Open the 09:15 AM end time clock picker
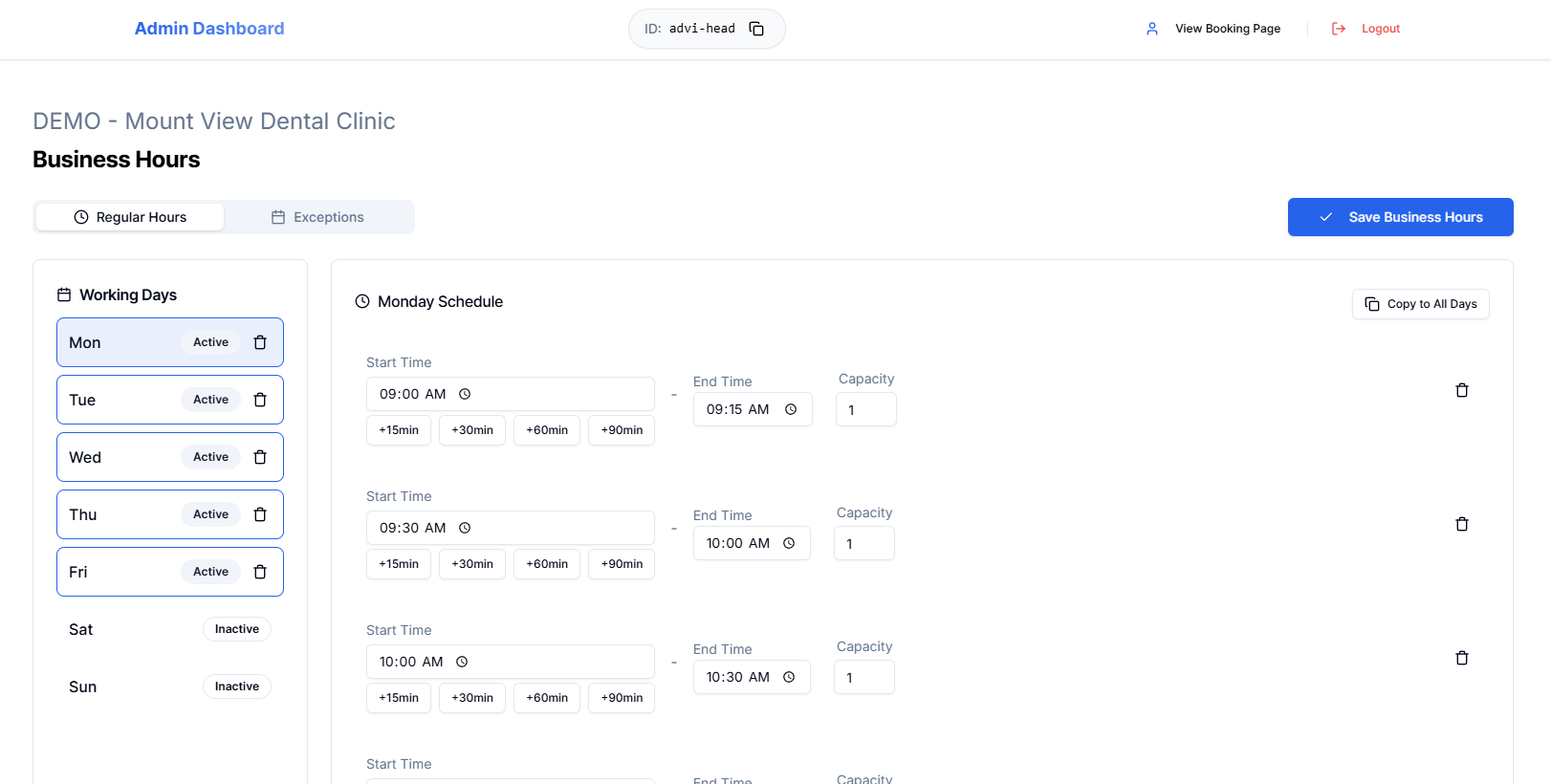The height and width of the screenshot is (784, 1551). coord(791,409)
